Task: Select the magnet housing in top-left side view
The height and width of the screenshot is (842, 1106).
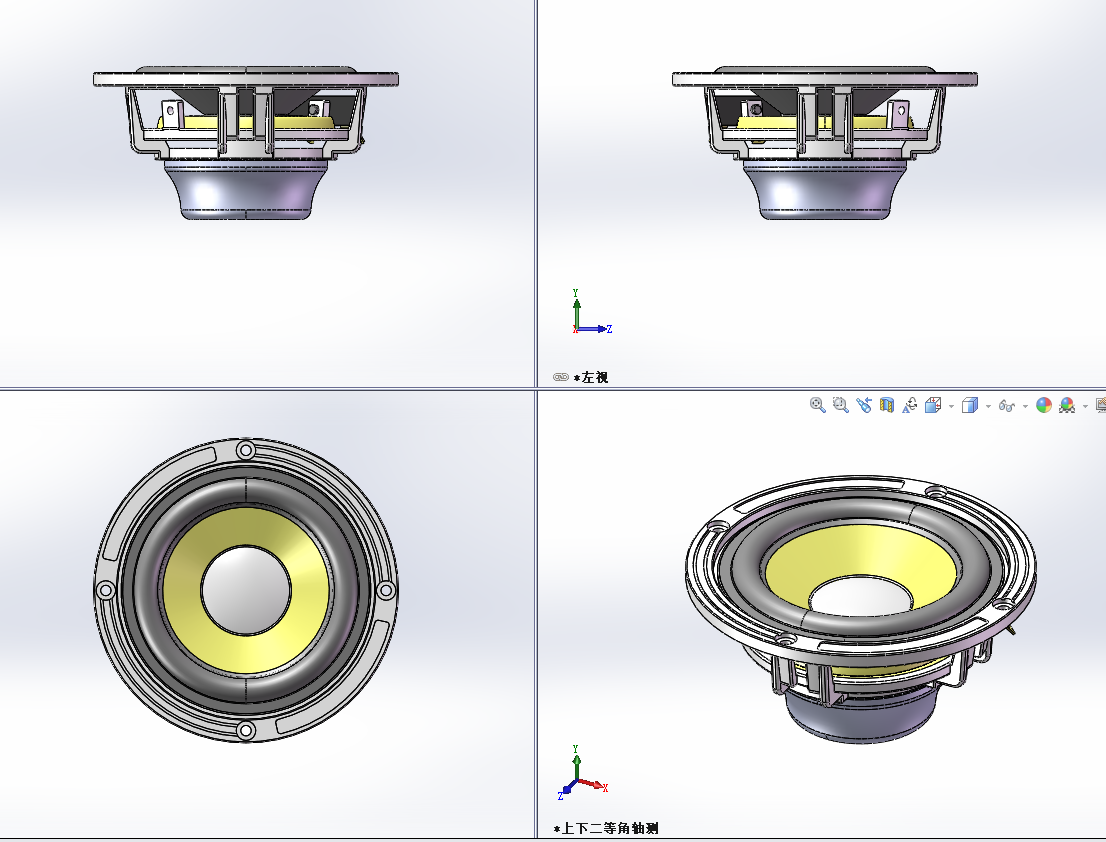Action: [x=245, y=189]
